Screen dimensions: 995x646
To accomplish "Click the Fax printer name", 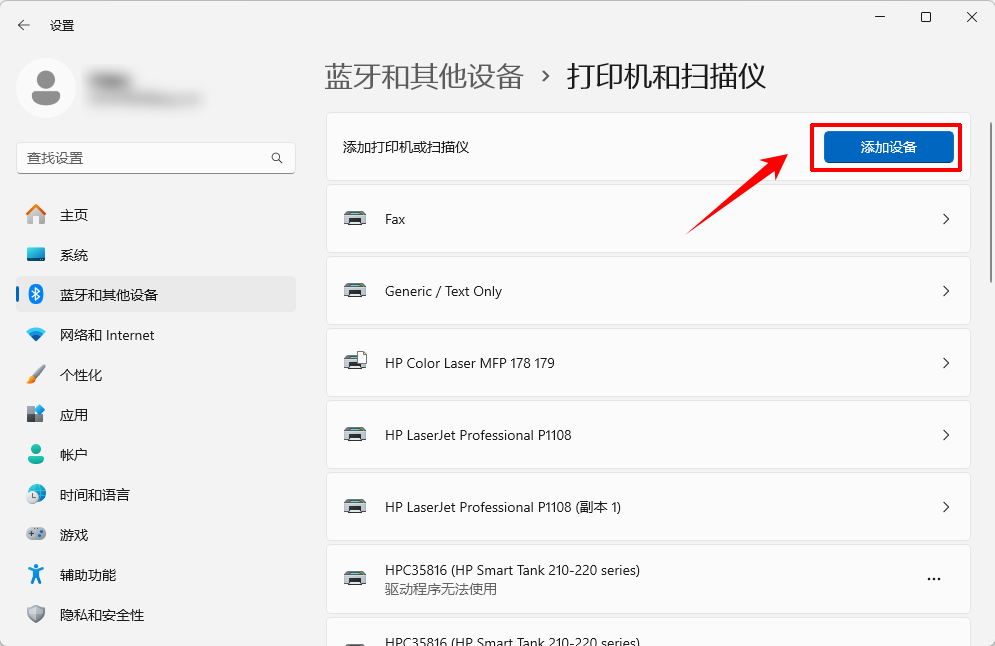I will tap(395, 219).
